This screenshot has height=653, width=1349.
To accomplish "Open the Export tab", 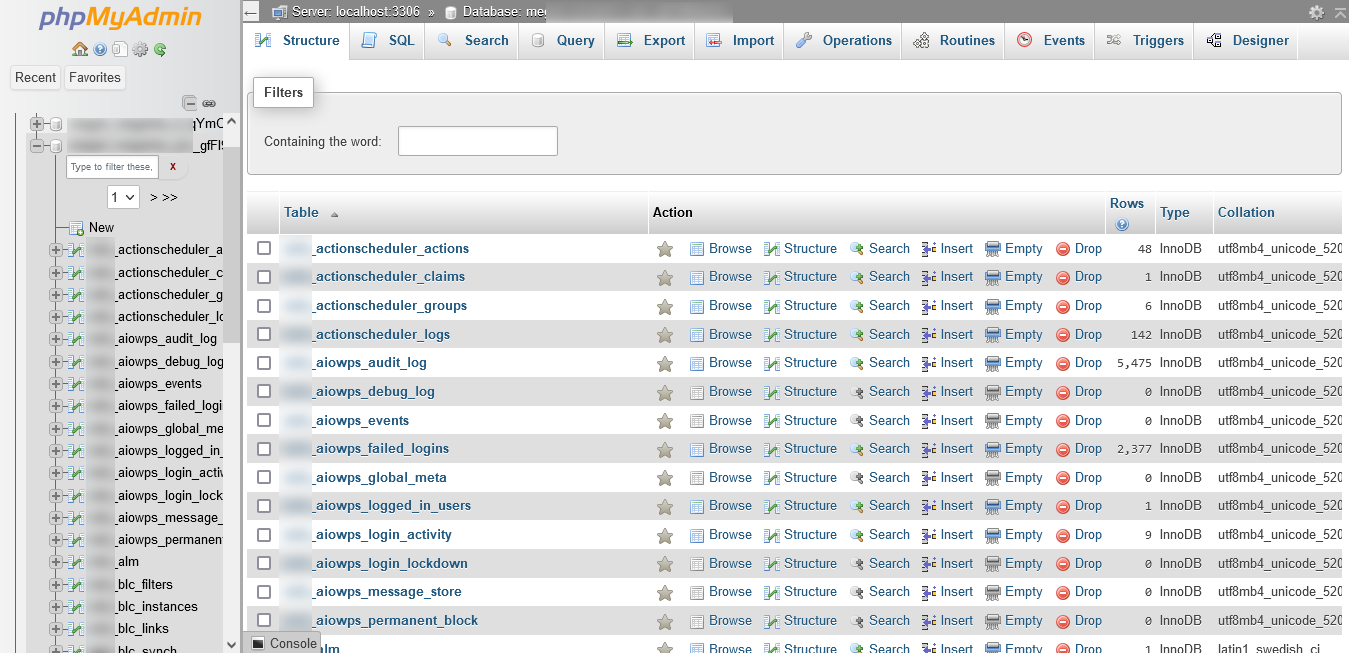I will point(651,41).
